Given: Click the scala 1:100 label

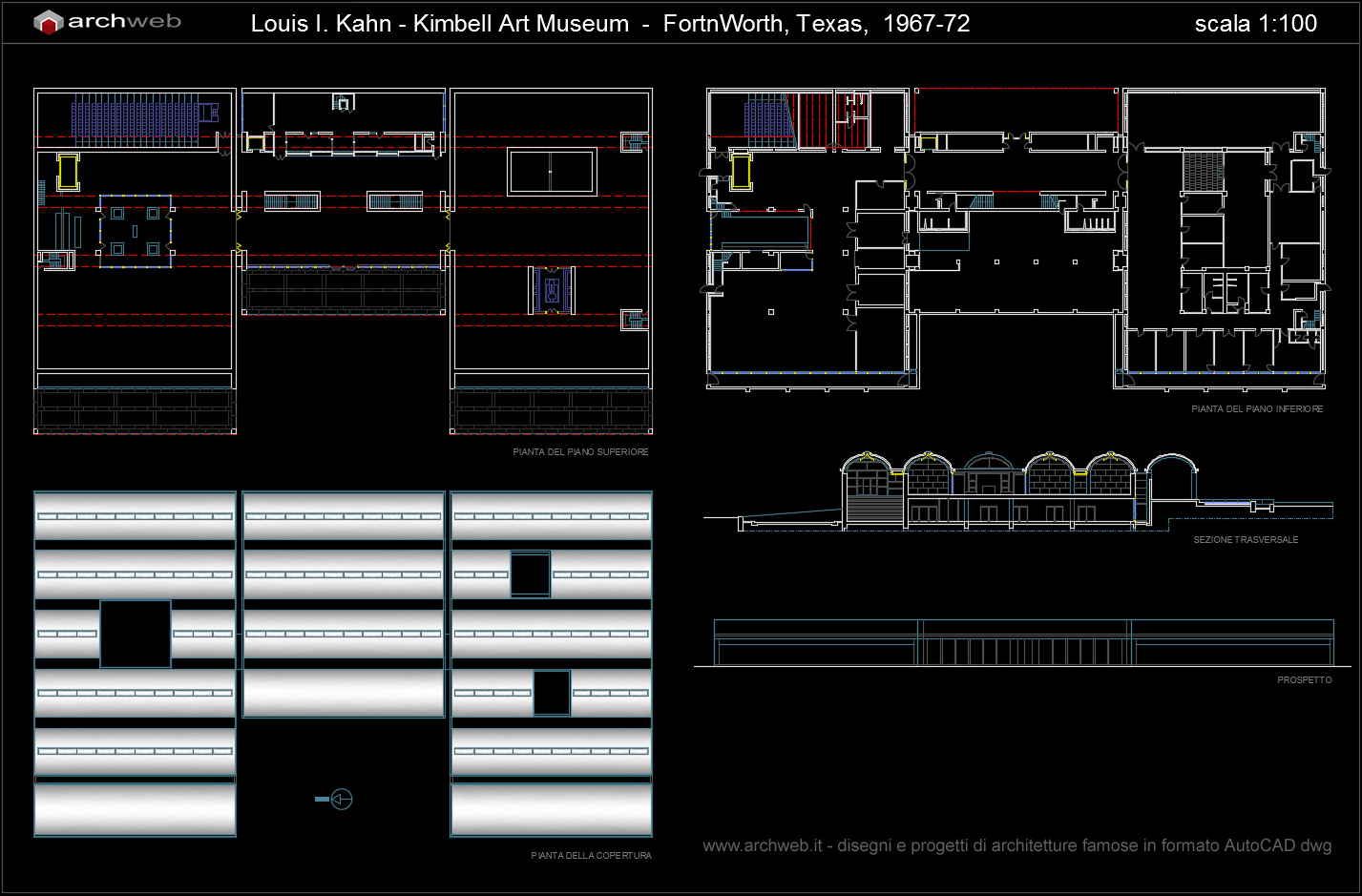Looking at the screenshot, I should [x=1256, y=24].
